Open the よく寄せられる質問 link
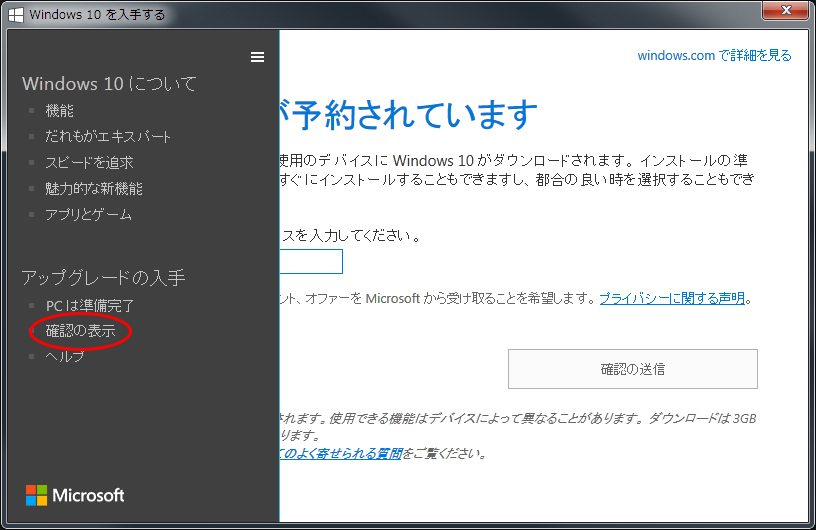816x530 pixels. (341, 453)
